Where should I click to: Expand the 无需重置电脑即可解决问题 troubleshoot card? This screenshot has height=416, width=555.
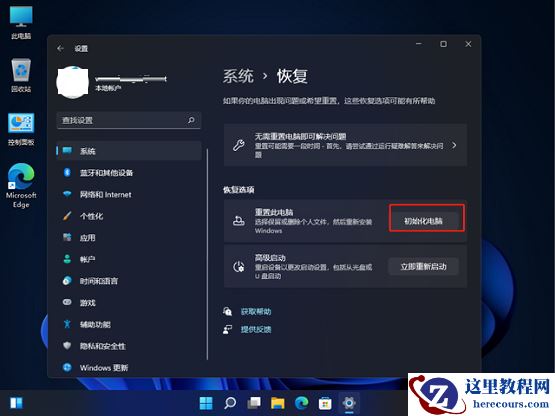[x=345, y=145]
